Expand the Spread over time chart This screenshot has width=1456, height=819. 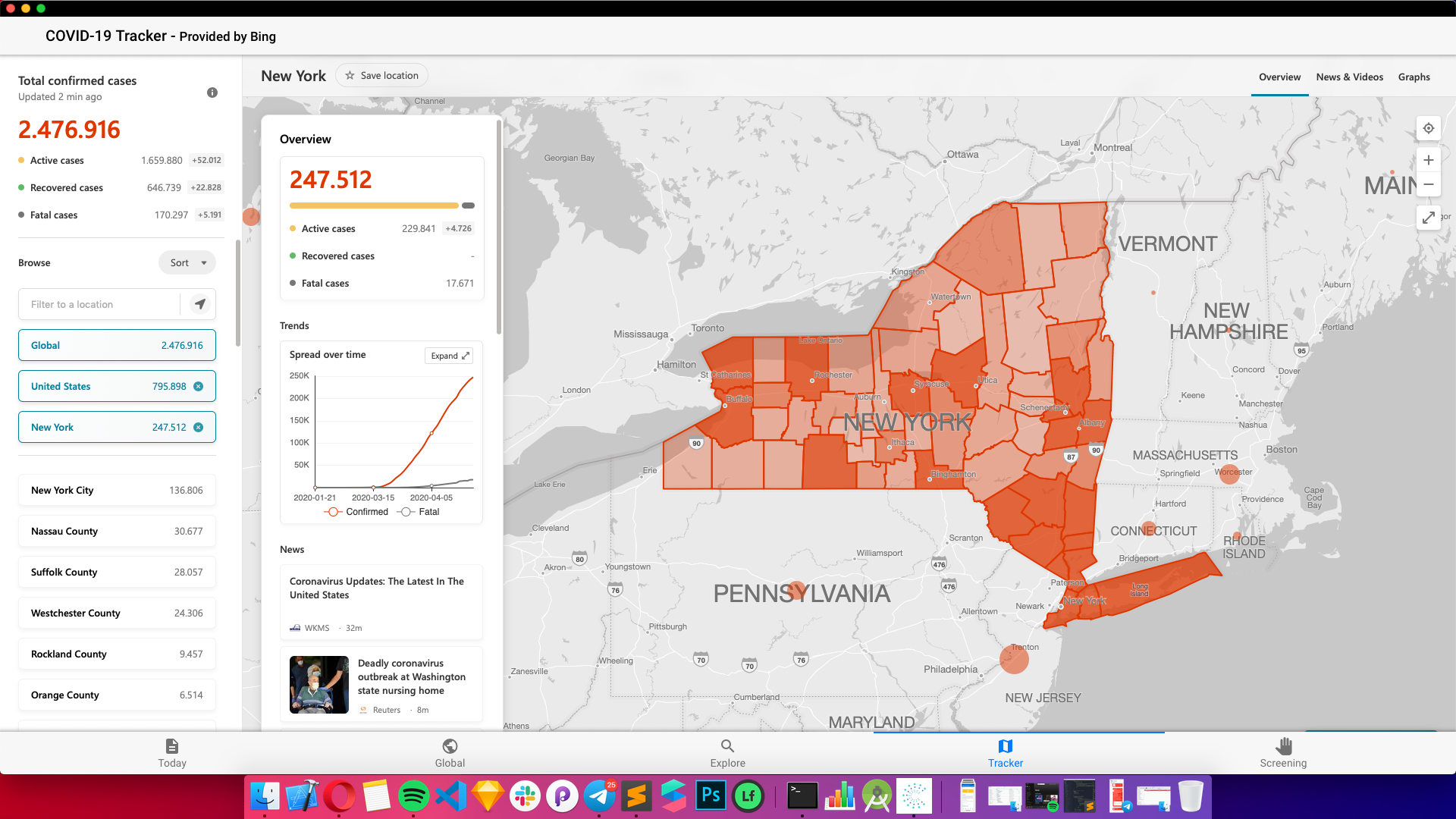tap(450, 356)
